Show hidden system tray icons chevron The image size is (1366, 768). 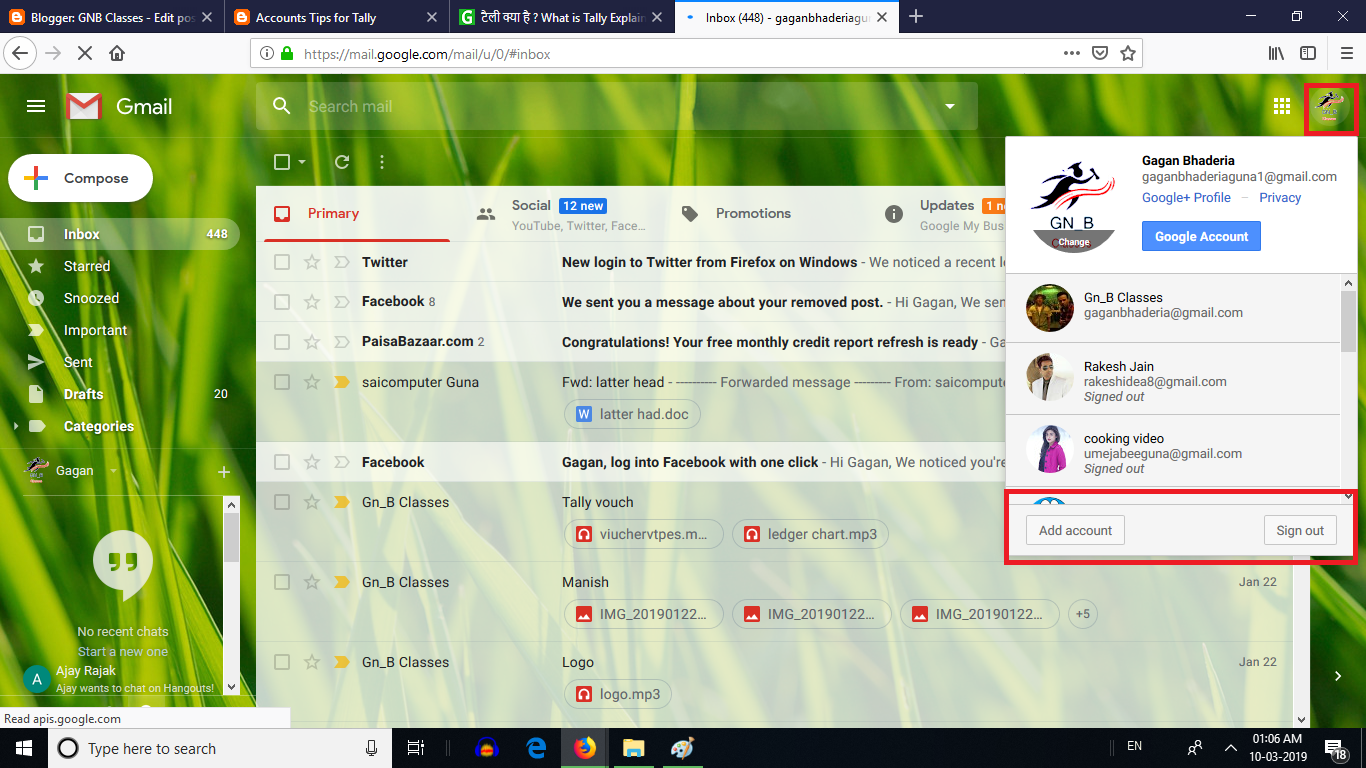coord(1230,748)
